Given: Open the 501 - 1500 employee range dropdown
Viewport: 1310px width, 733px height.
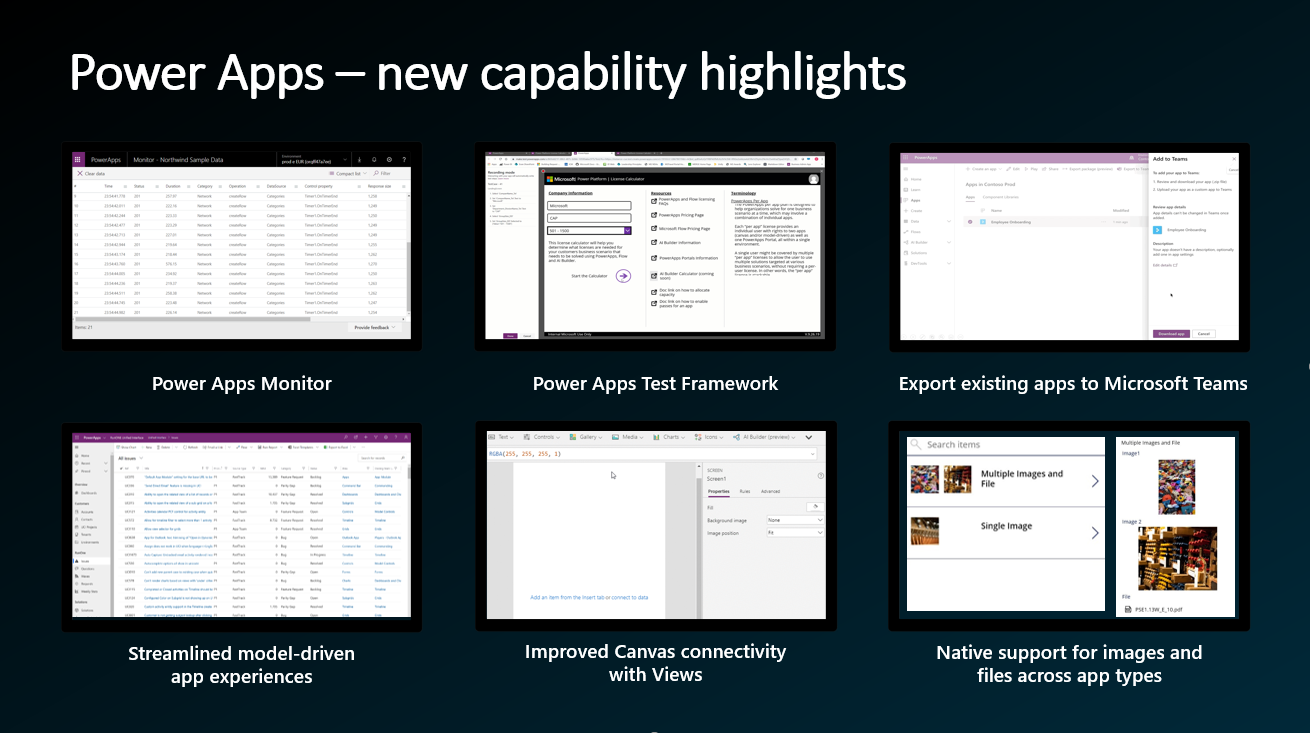Looking at the screenshot, I should coord(589,230).
